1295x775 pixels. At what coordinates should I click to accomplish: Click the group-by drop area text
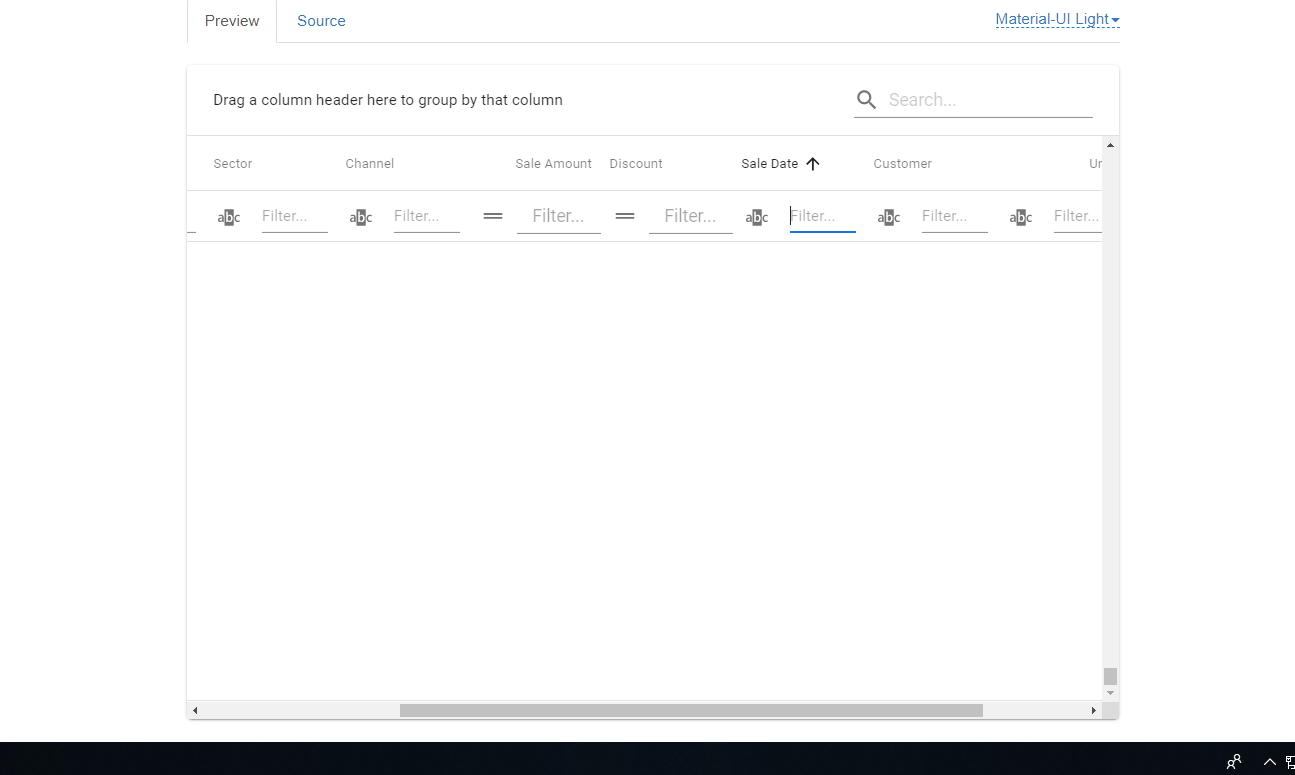pos(388,100)
